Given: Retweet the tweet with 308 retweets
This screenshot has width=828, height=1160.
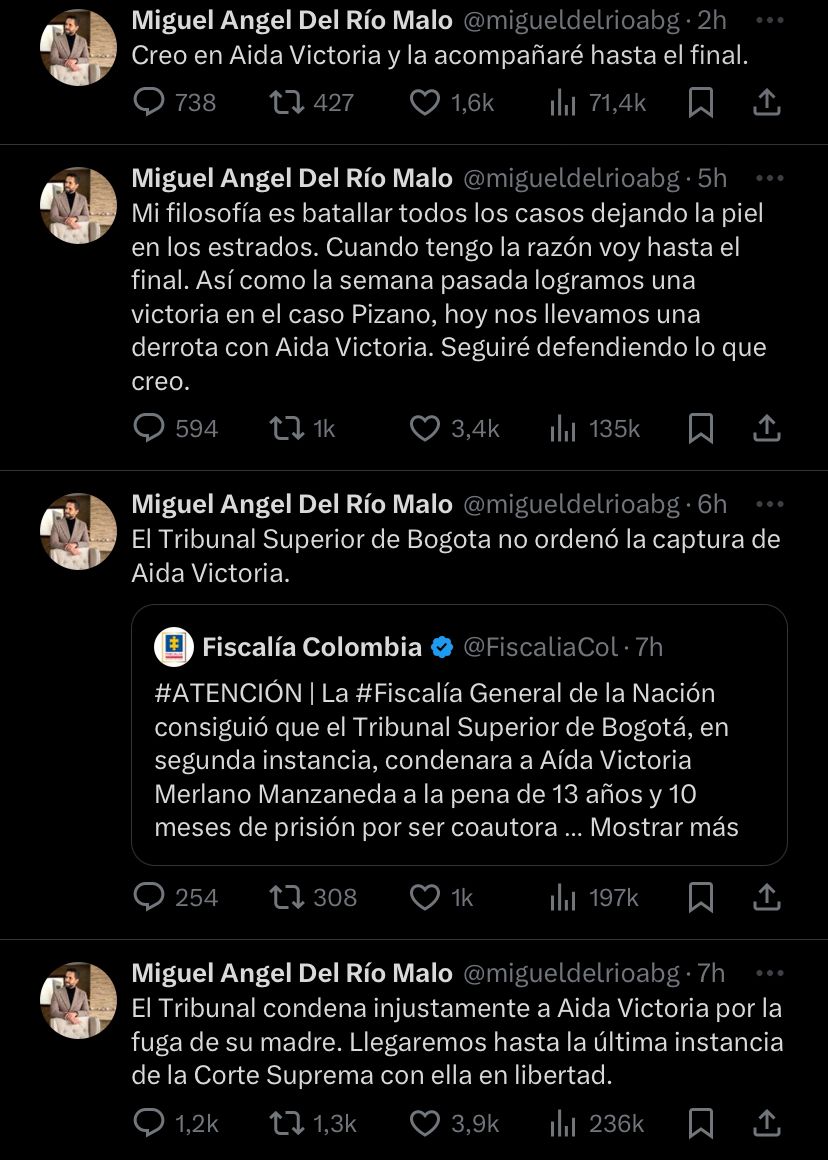Looking at the screenshot, I should [x=288, y=897].
